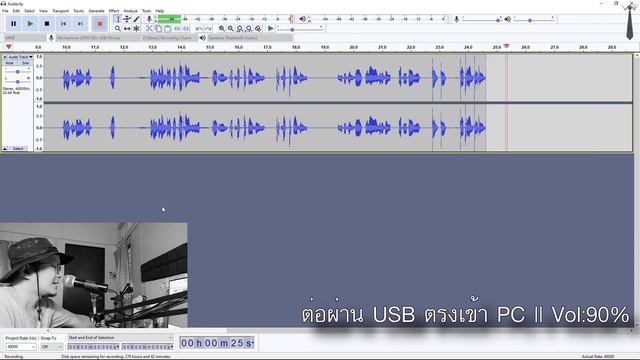640x360 pixels.
Task: Click the selection end time field
Action: (x=148, y=347)
